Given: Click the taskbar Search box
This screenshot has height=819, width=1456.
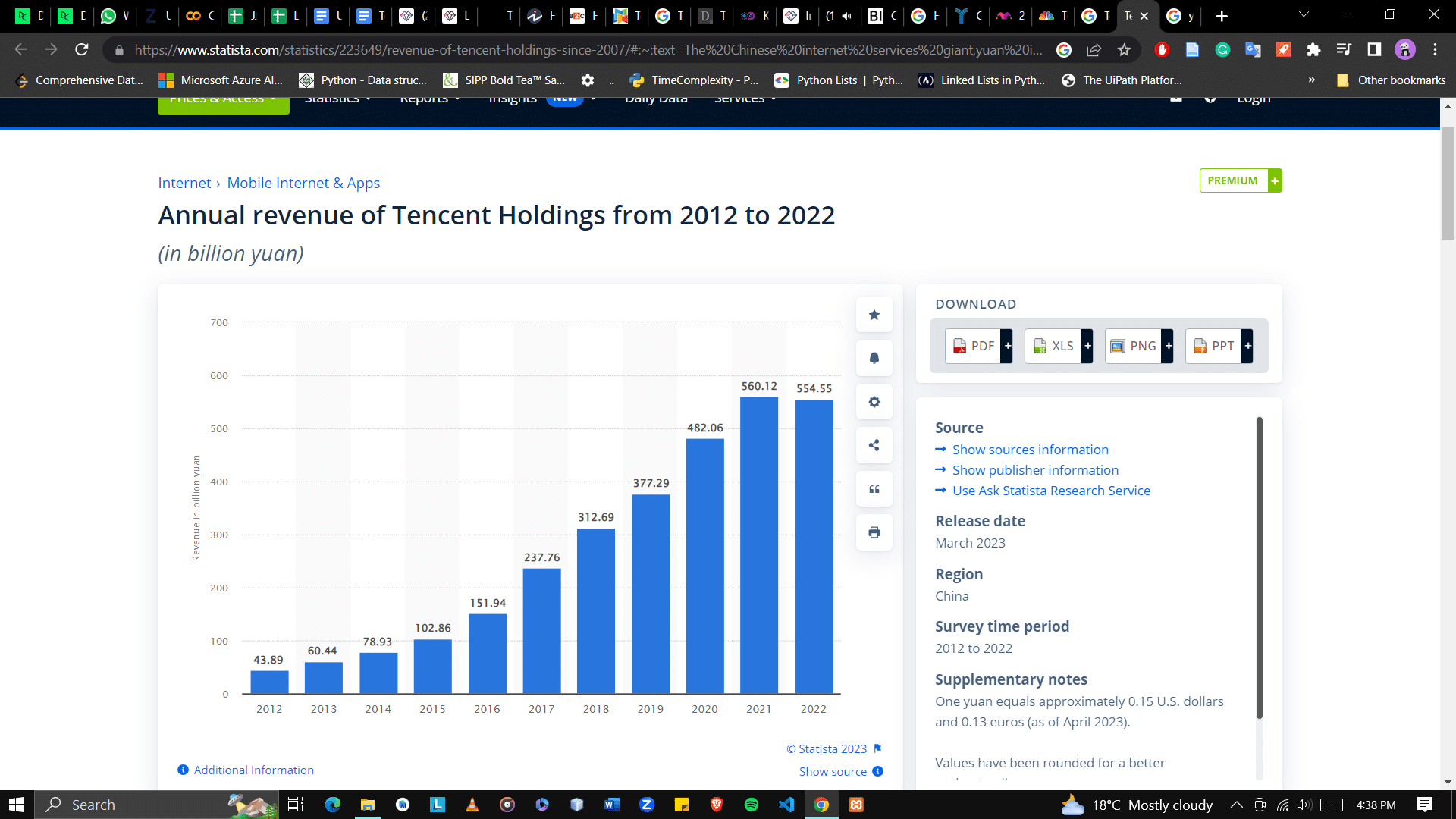Looking at the screenshot, I should 157,805.
